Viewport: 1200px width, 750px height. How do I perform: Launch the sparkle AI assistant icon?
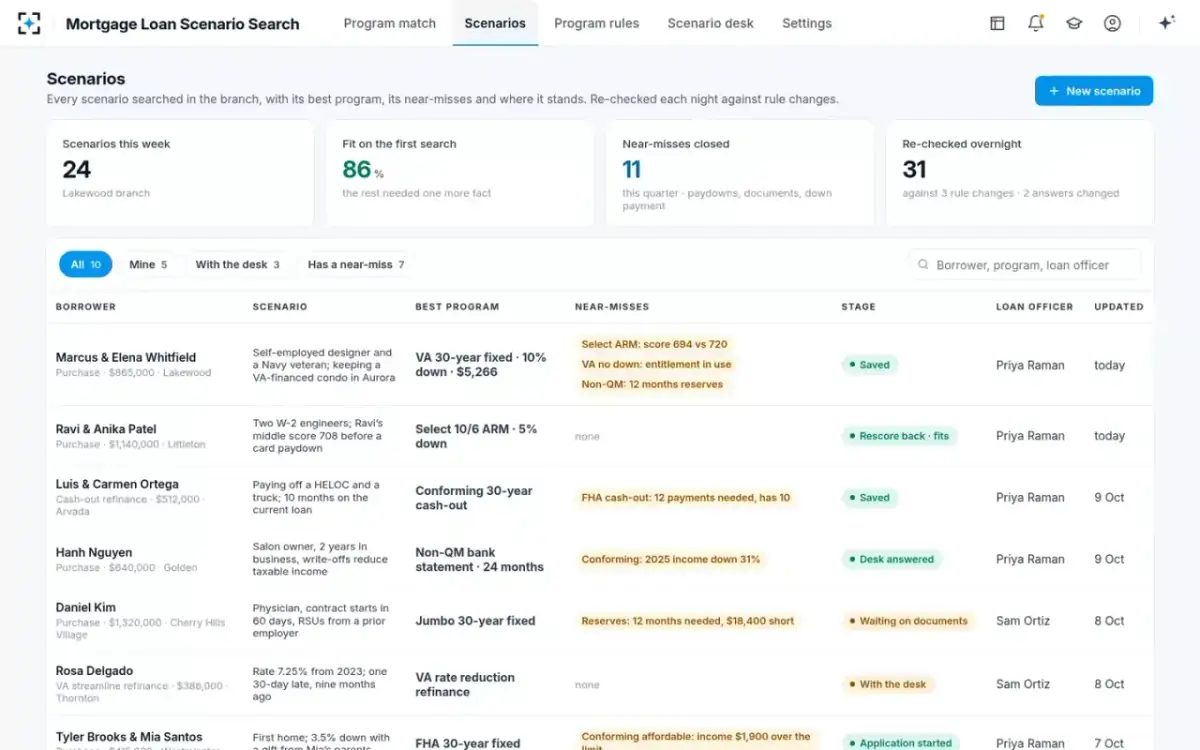click(1166, 23)
